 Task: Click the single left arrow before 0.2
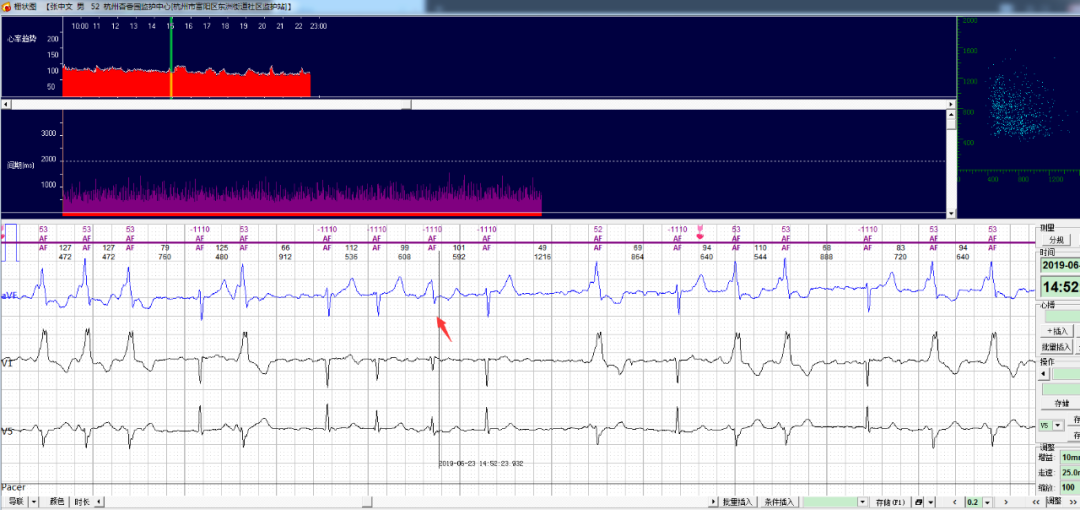[954, 502]
